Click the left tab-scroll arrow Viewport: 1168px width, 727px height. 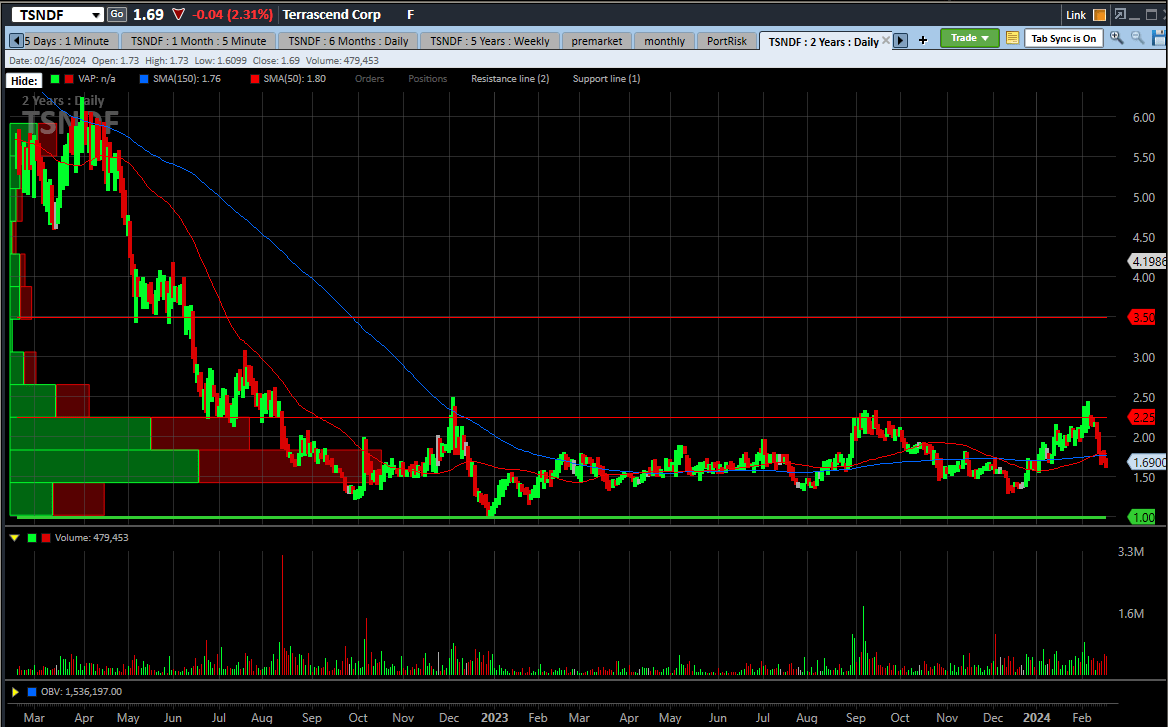click(14, 40)
